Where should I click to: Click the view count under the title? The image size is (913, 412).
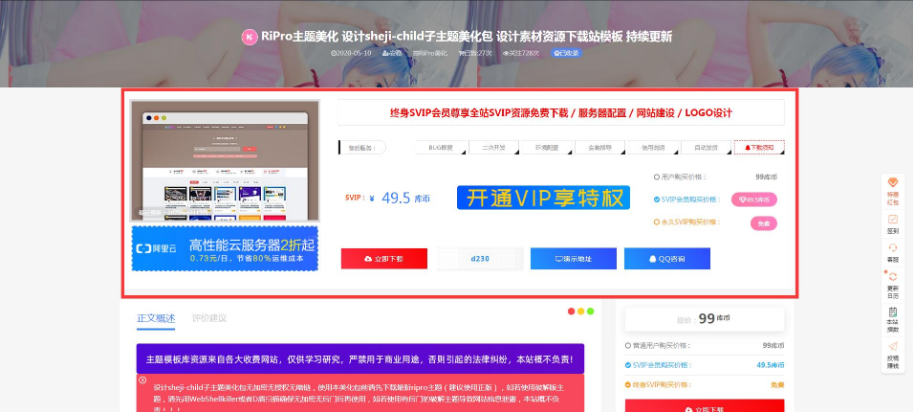click(x=521, y=53)
